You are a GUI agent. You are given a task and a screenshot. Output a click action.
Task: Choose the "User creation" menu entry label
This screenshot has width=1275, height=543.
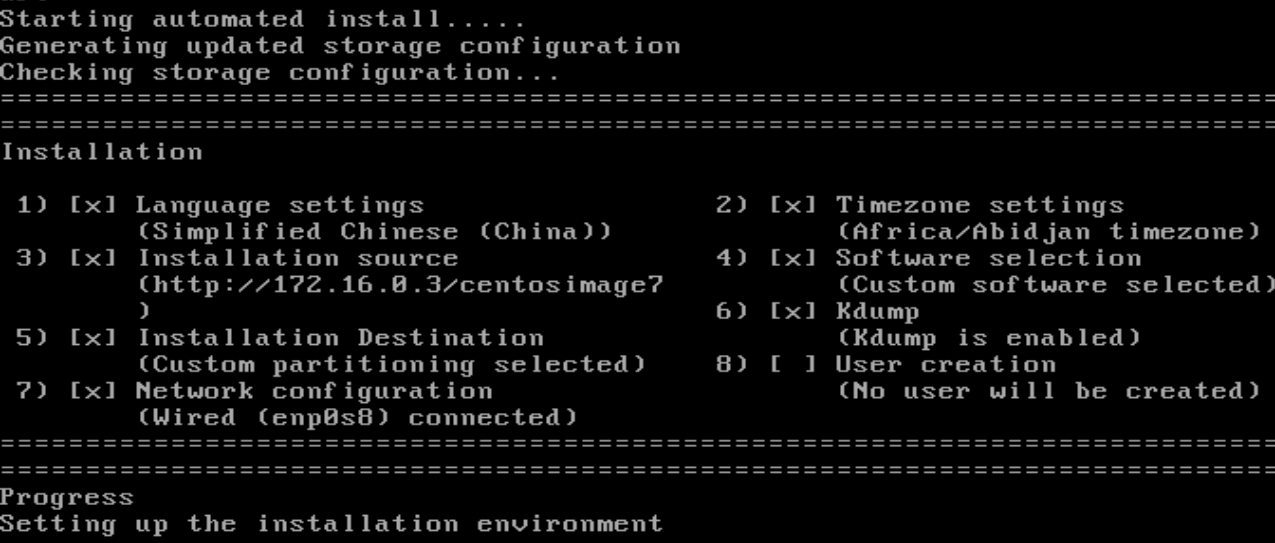(945, 364)
